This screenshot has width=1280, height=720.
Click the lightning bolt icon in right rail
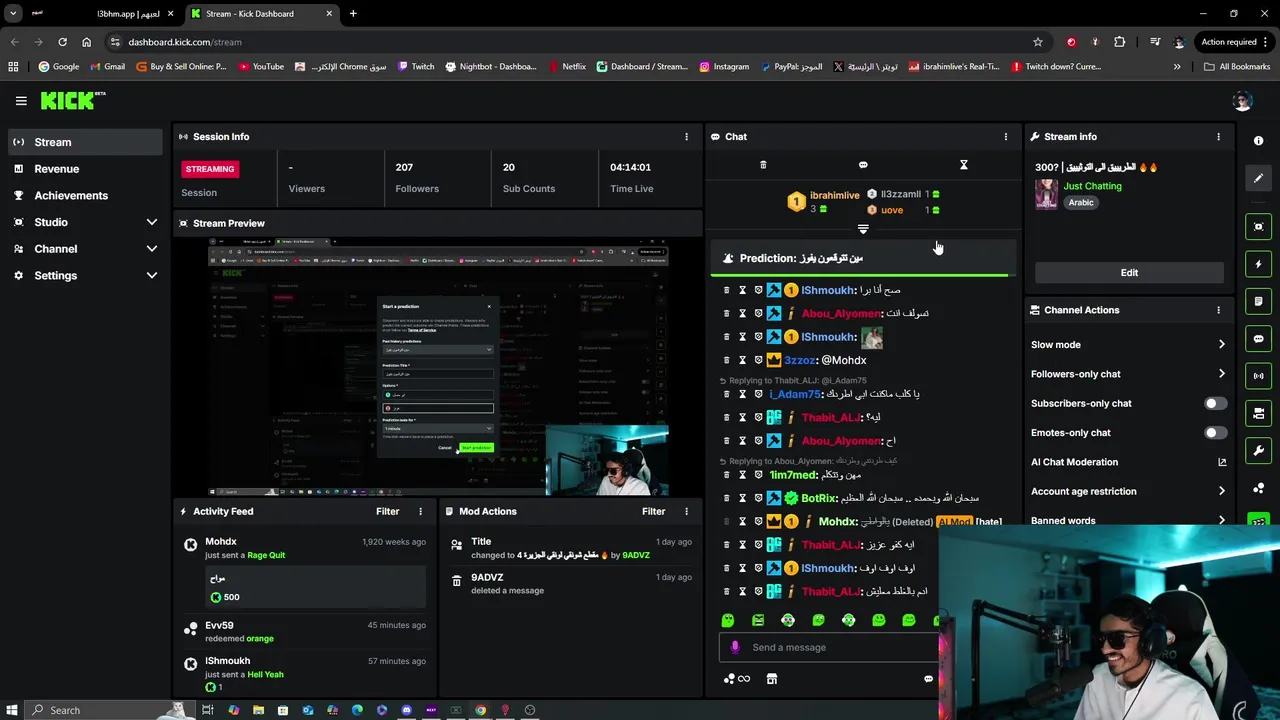[1259, 264]
